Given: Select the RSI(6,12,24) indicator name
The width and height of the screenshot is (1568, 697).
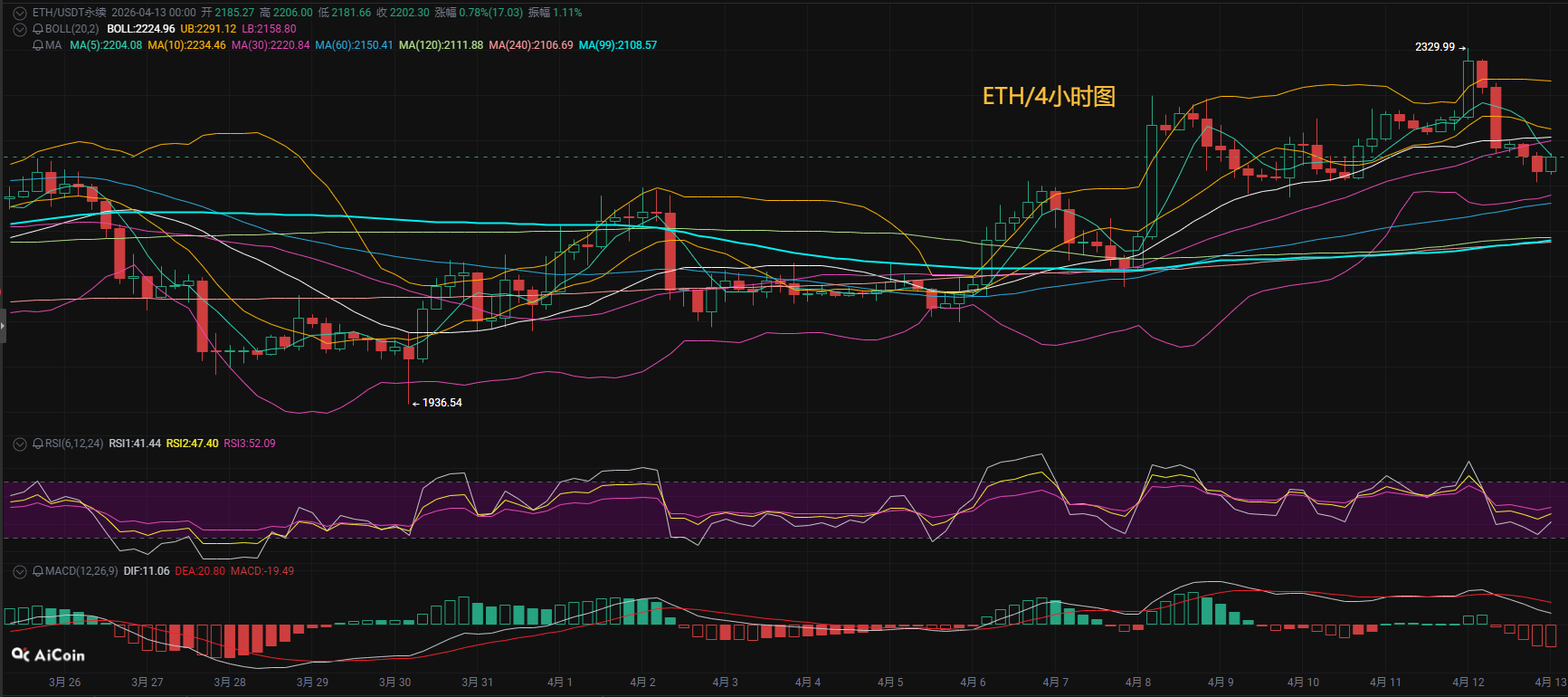Looking at the screenshot, I should click(74, 444).
